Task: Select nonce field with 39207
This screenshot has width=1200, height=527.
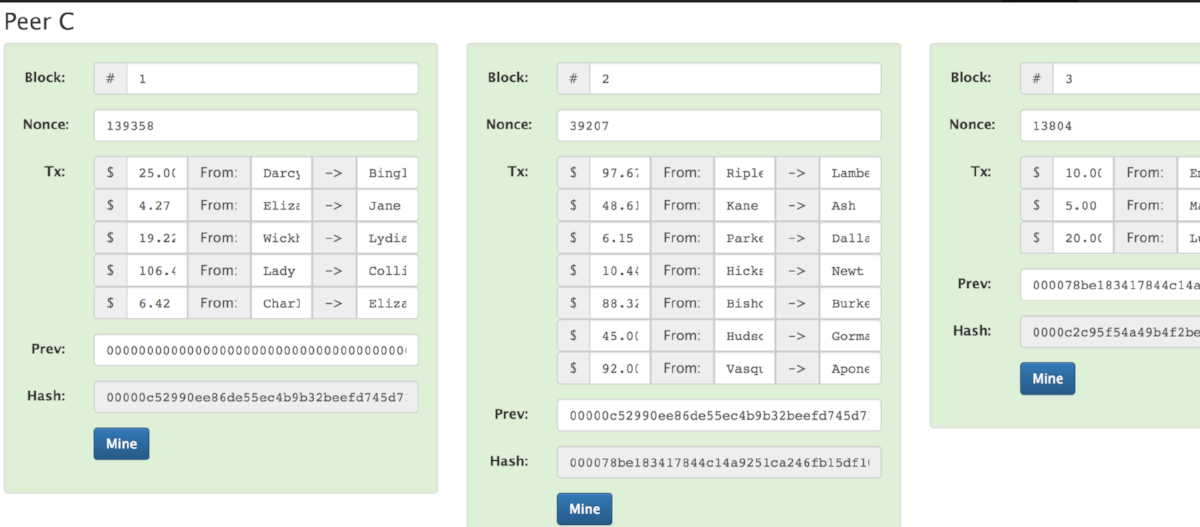Action: (x=719, y=126)
